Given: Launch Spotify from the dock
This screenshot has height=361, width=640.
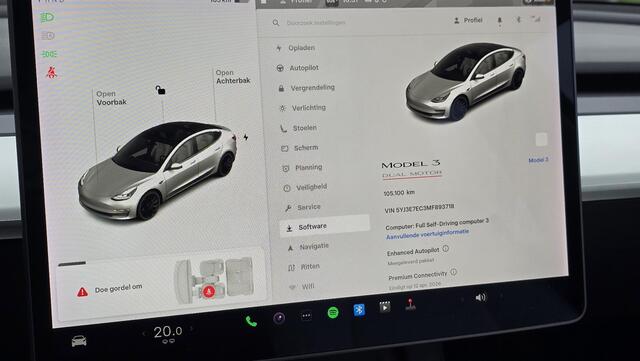Looking at the screenshot, I should tap(333, 313).
